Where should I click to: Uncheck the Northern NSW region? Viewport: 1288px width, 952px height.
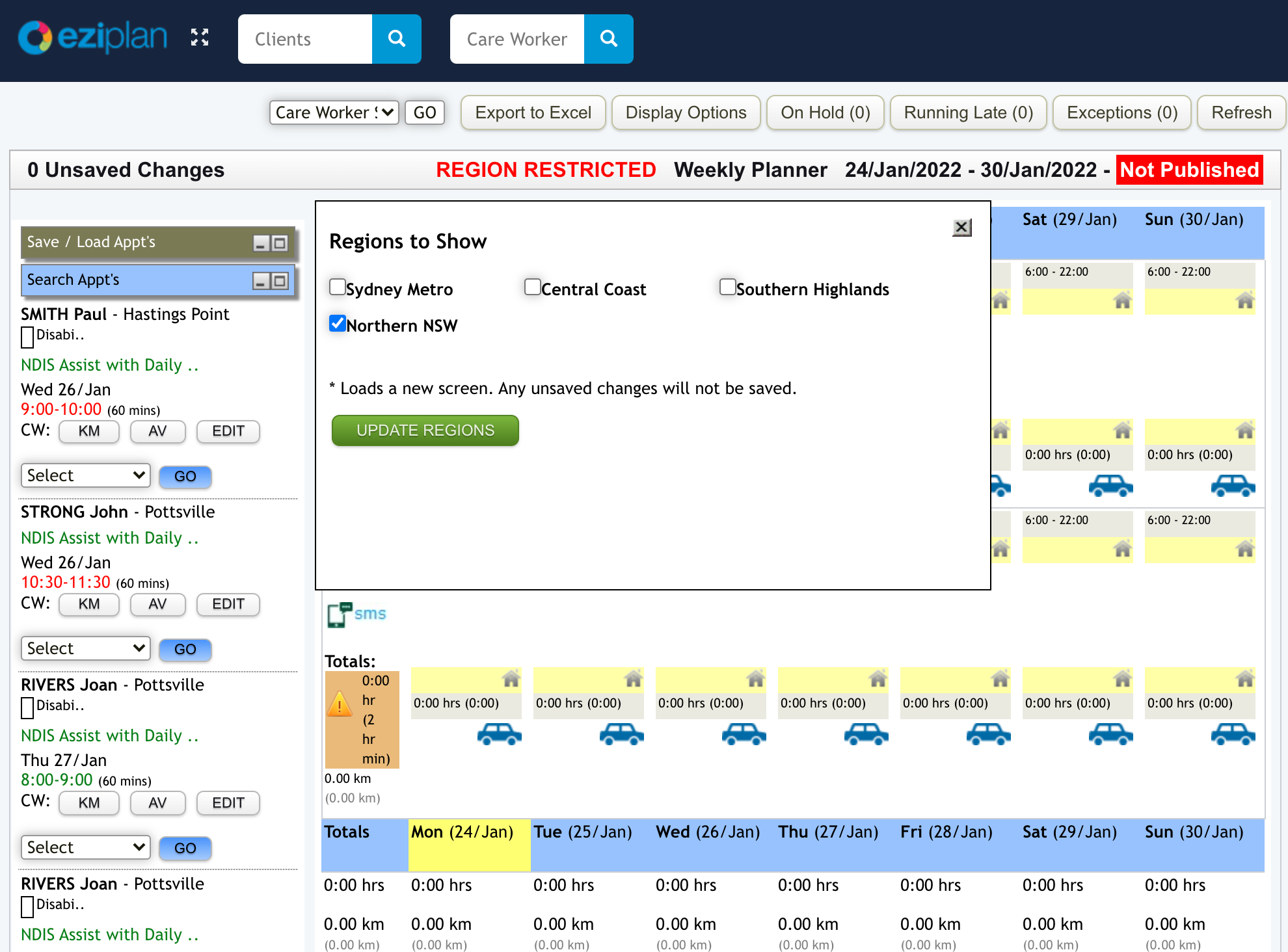(x=337, y=323)
